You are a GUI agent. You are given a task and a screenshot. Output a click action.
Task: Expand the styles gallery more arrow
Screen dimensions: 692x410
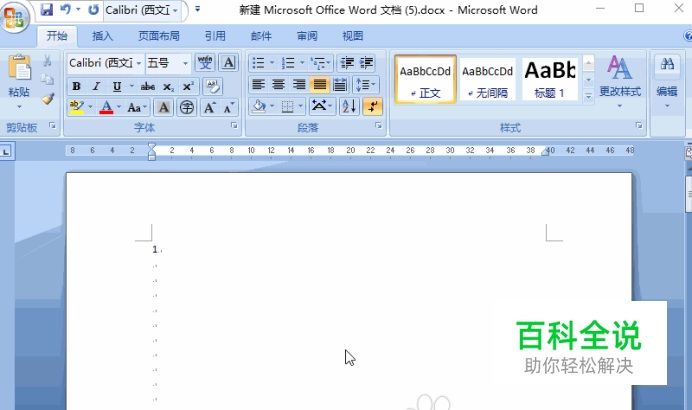pos(588,96)
